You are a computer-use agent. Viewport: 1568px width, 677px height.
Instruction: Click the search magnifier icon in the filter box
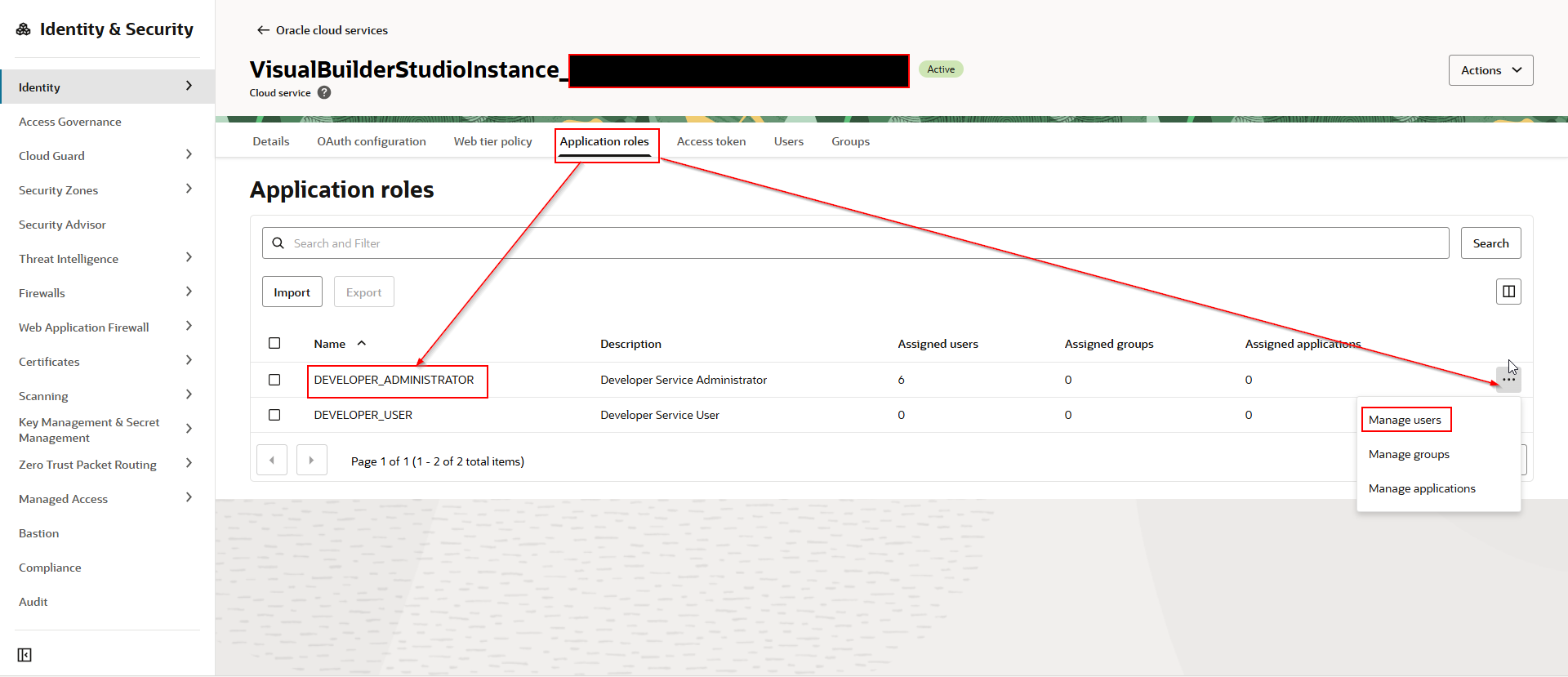coord(278,243)
